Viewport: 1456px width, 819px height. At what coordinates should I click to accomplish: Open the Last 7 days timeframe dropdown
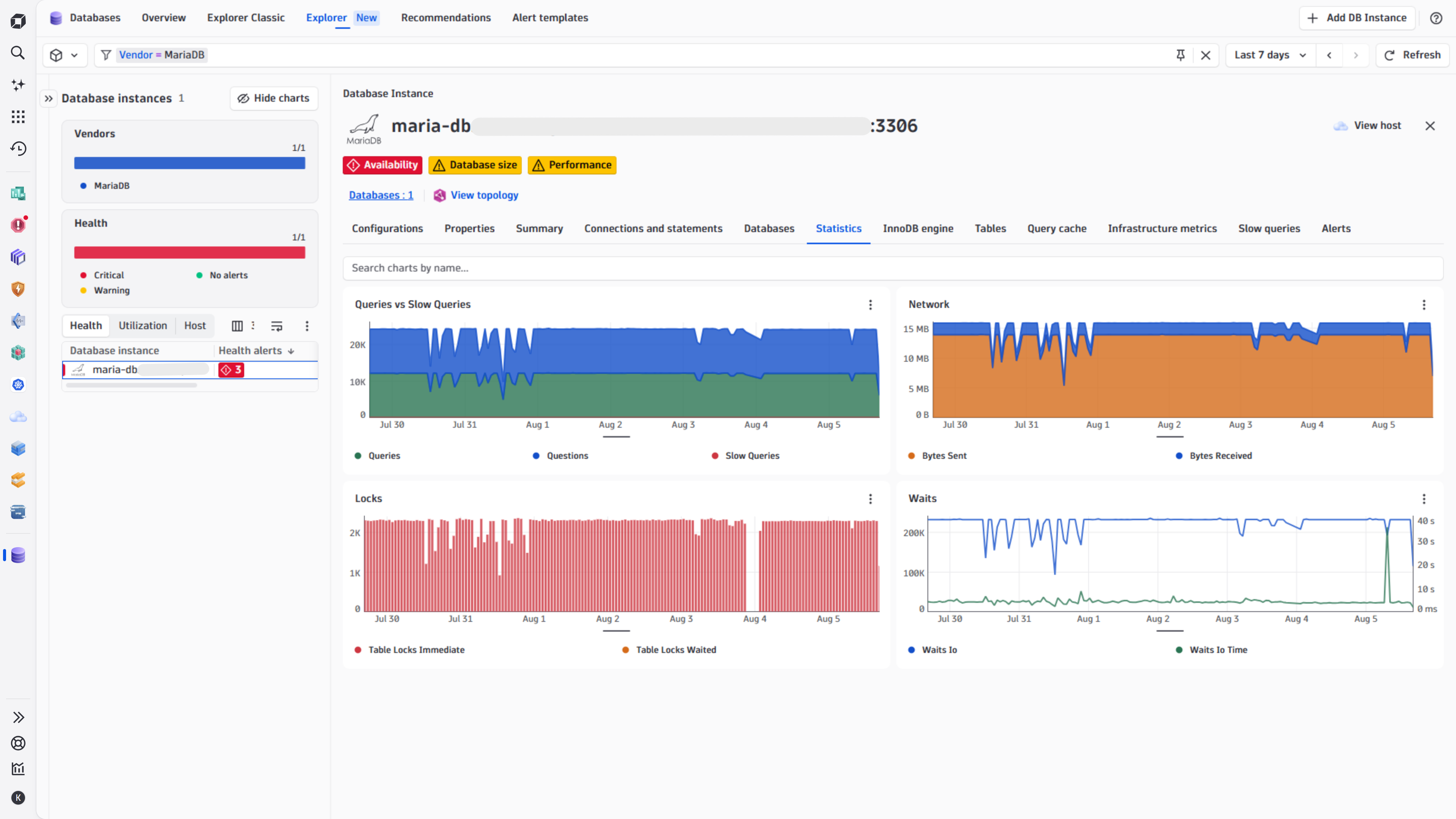(x=1270, y=55)
